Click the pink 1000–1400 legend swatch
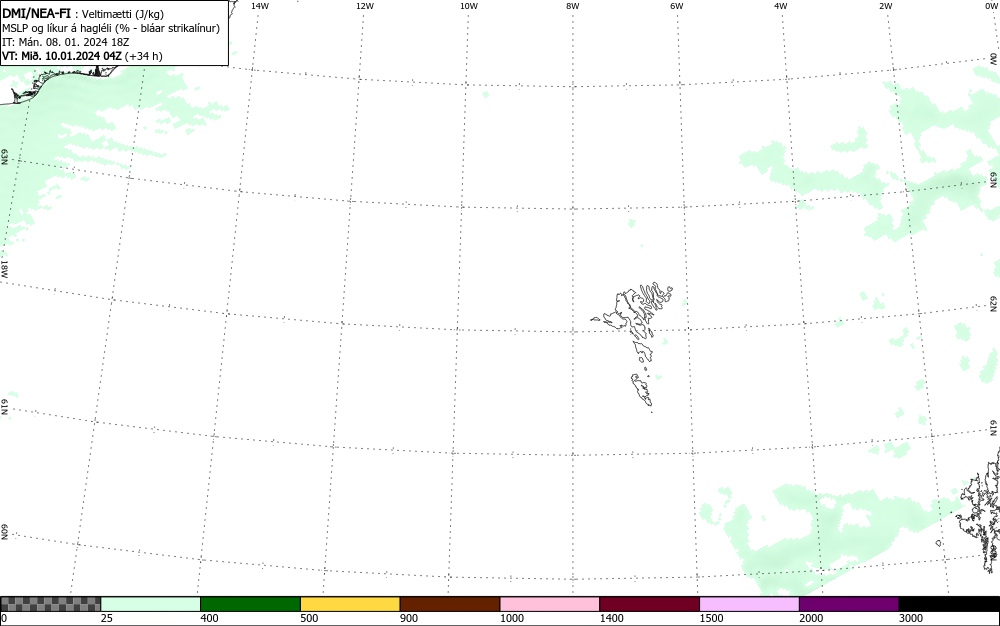The height and width of the screenshot is (626, 1000). (550, 604)
